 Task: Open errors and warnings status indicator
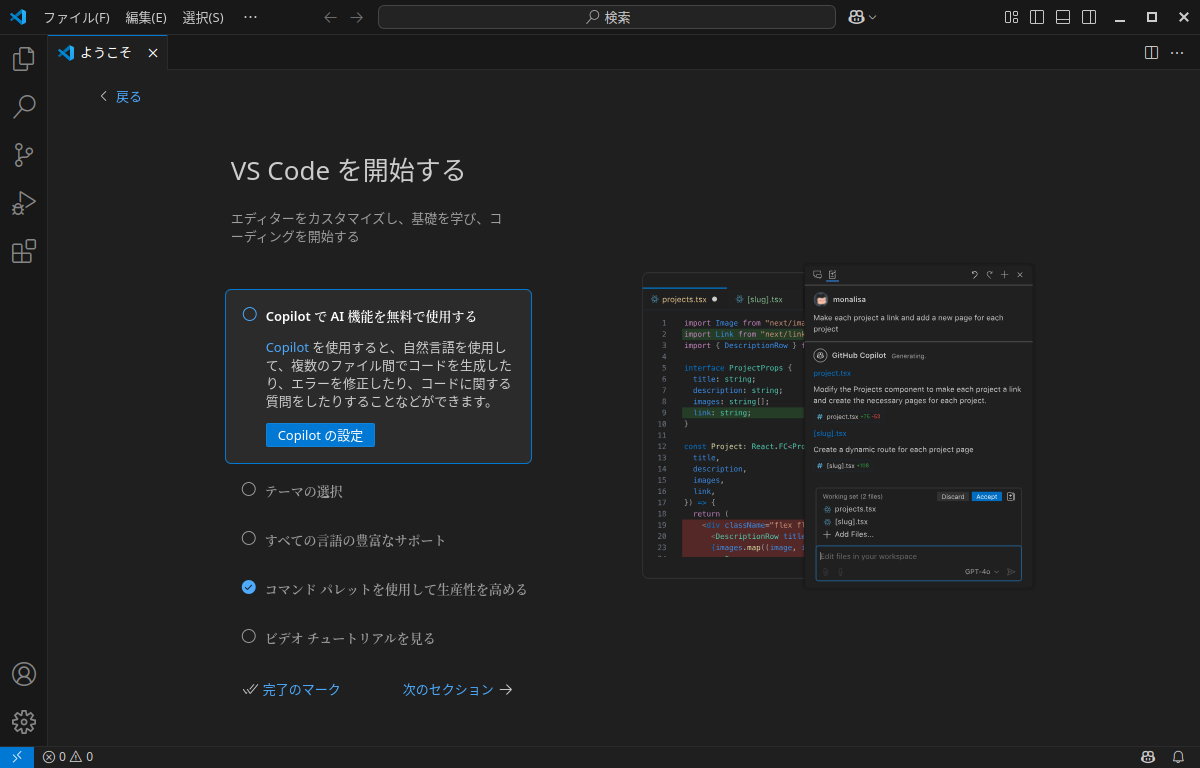[x=68, y=757]
